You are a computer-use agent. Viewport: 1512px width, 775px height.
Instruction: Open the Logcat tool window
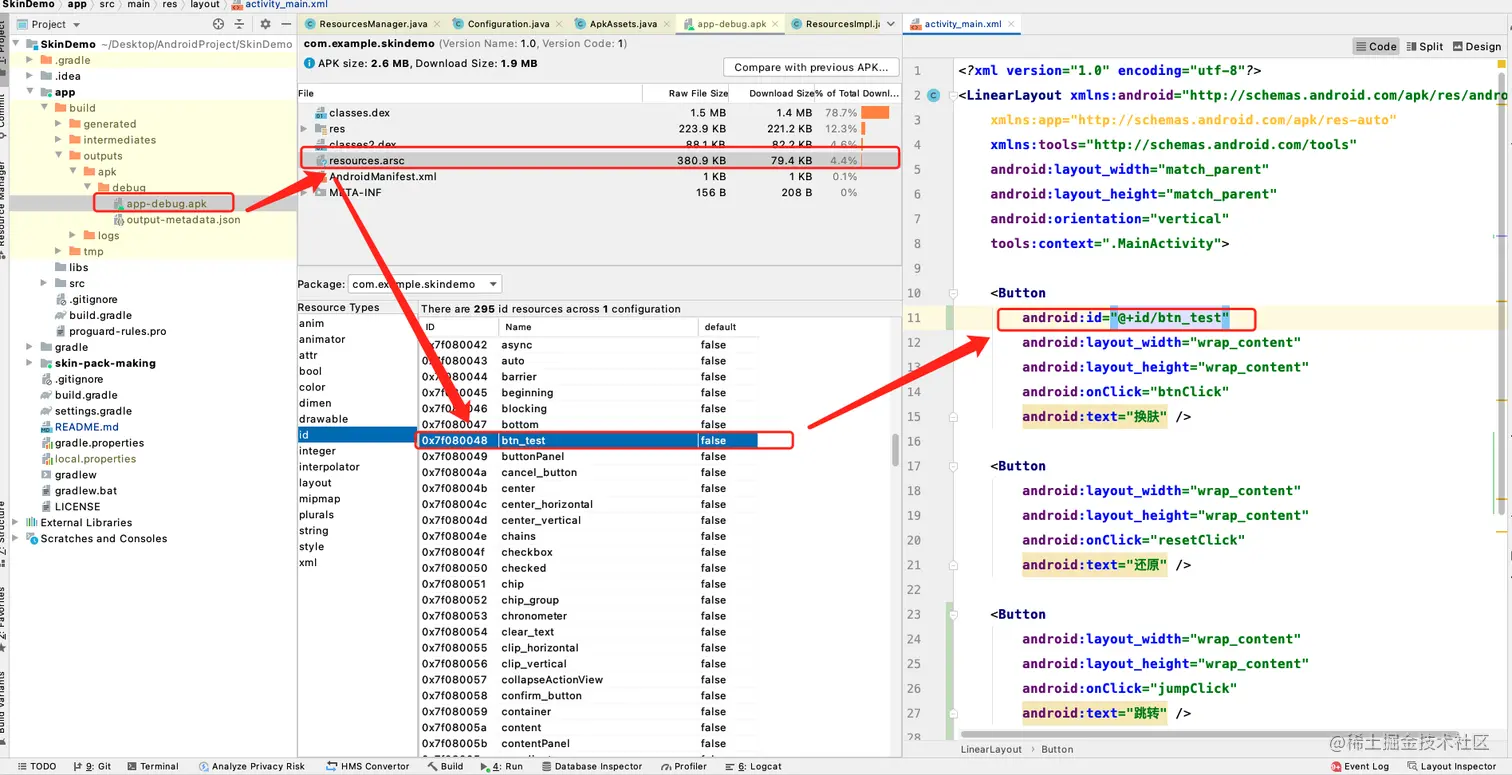(x=752, y=766)
